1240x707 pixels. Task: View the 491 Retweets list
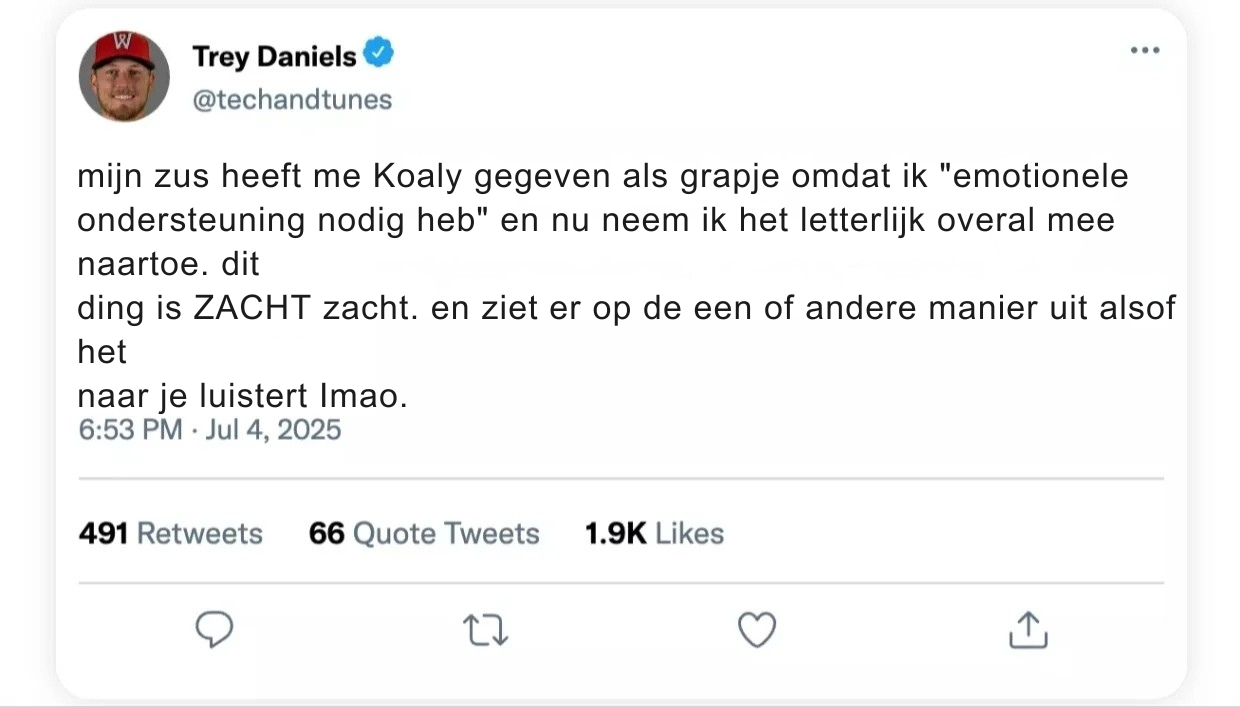click(170, 533)
